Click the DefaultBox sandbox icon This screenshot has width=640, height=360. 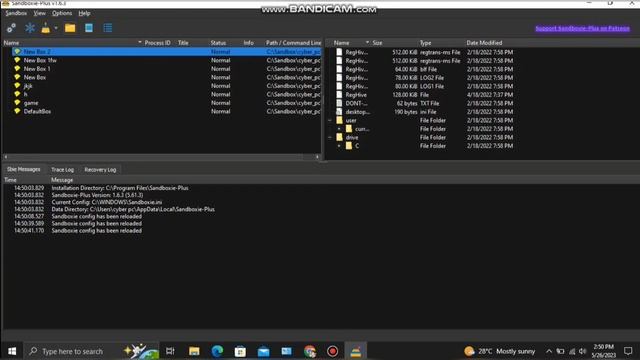[x=17, y=111]
